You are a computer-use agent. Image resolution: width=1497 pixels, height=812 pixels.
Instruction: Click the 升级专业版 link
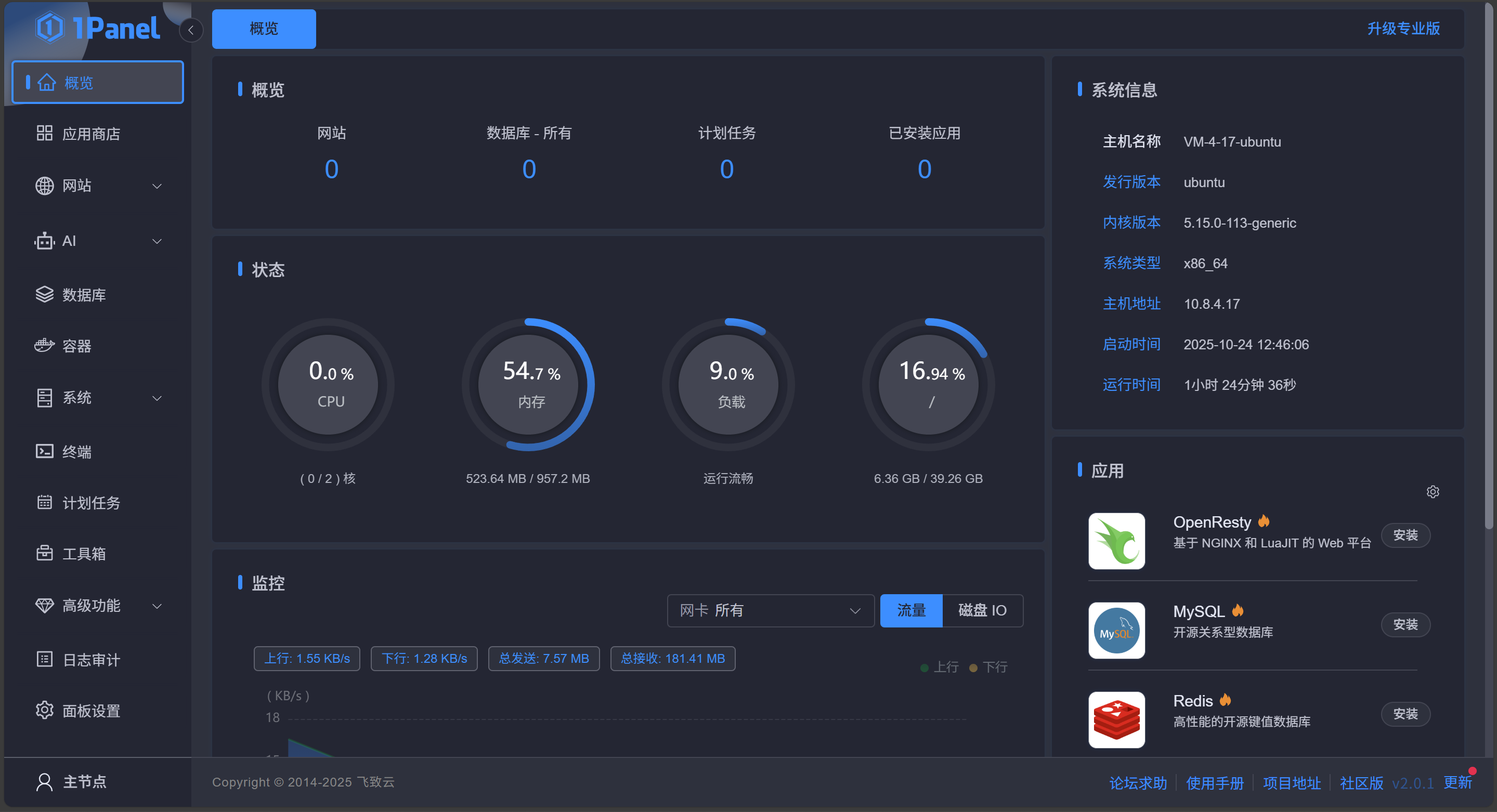tap(1403, 29)
